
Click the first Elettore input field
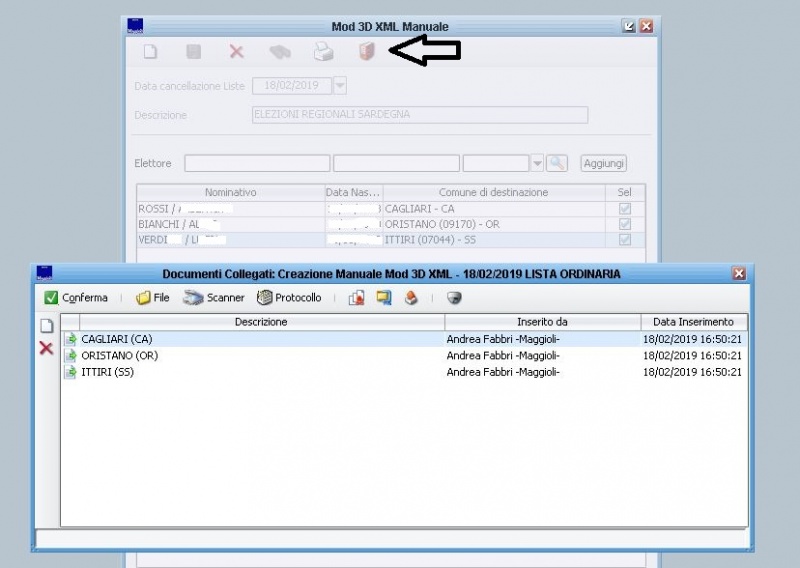tap(257, 163)
